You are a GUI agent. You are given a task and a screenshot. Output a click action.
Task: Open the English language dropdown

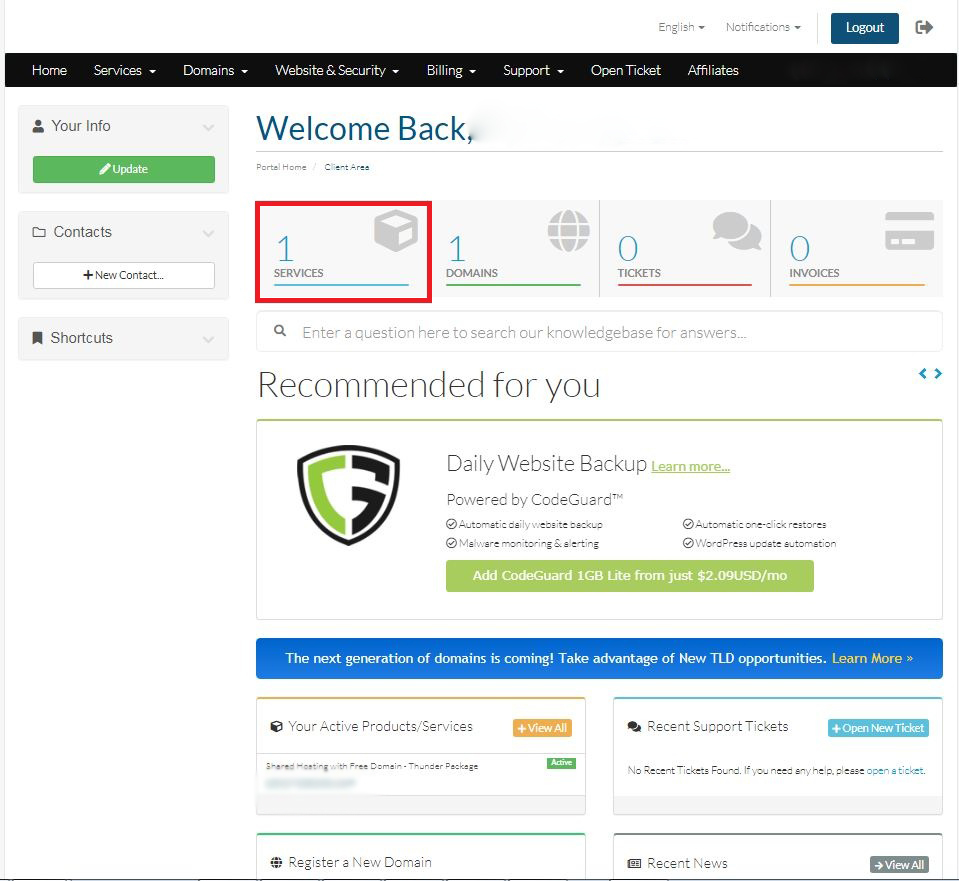tap(681, 27)
